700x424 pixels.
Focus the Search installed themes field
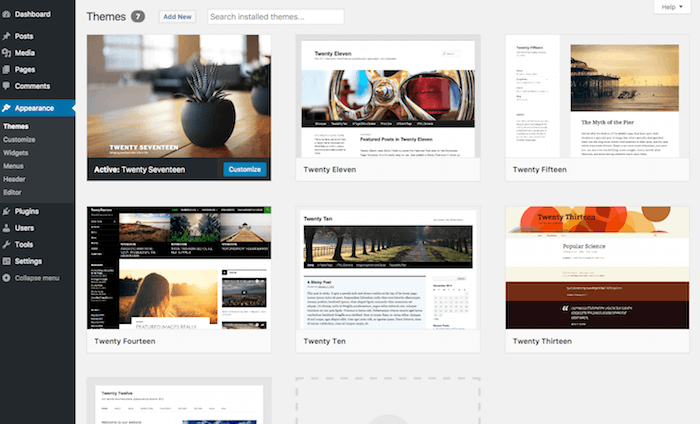pyautogui.click(x=276, y=17)
